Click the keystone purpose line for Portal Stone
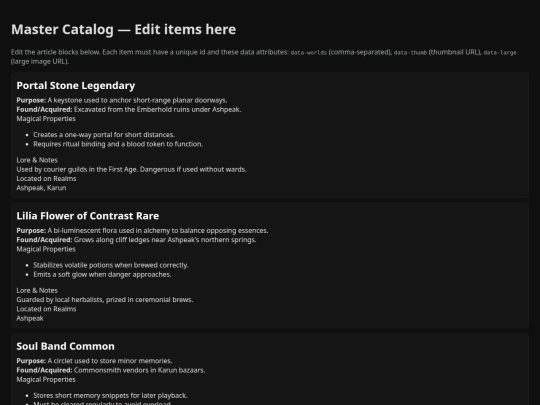540x405 pixels. click(x=122, y=100)
